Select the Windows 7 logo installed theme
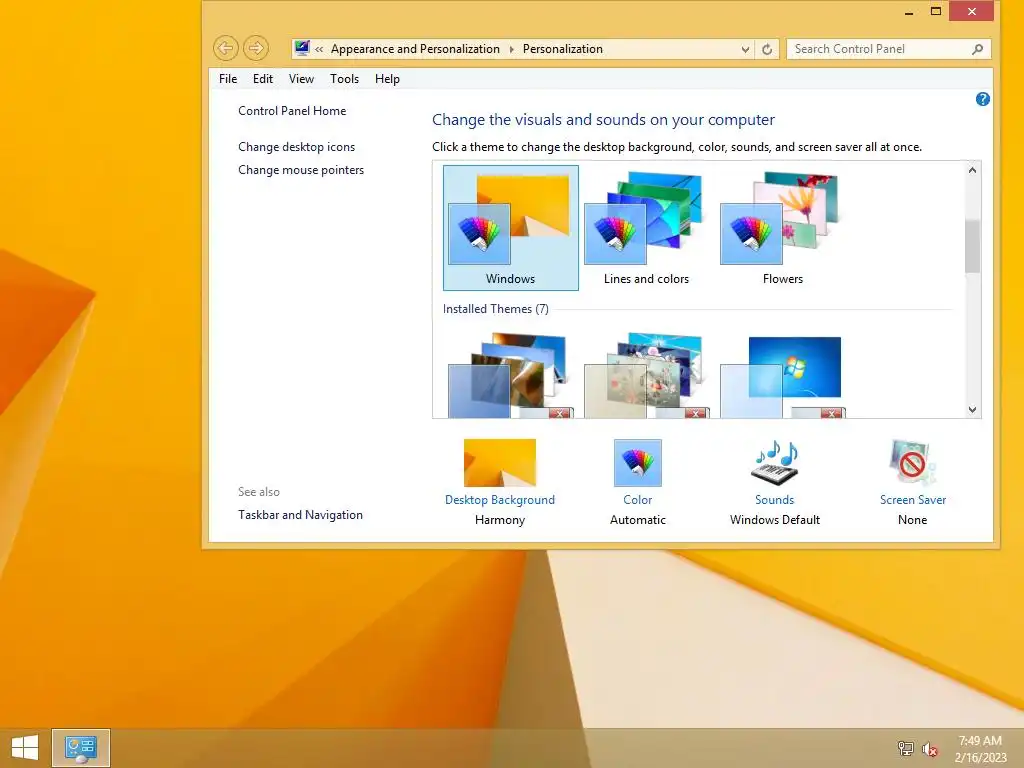This screenshot has height=768, width=1024. tap(782, 375)
